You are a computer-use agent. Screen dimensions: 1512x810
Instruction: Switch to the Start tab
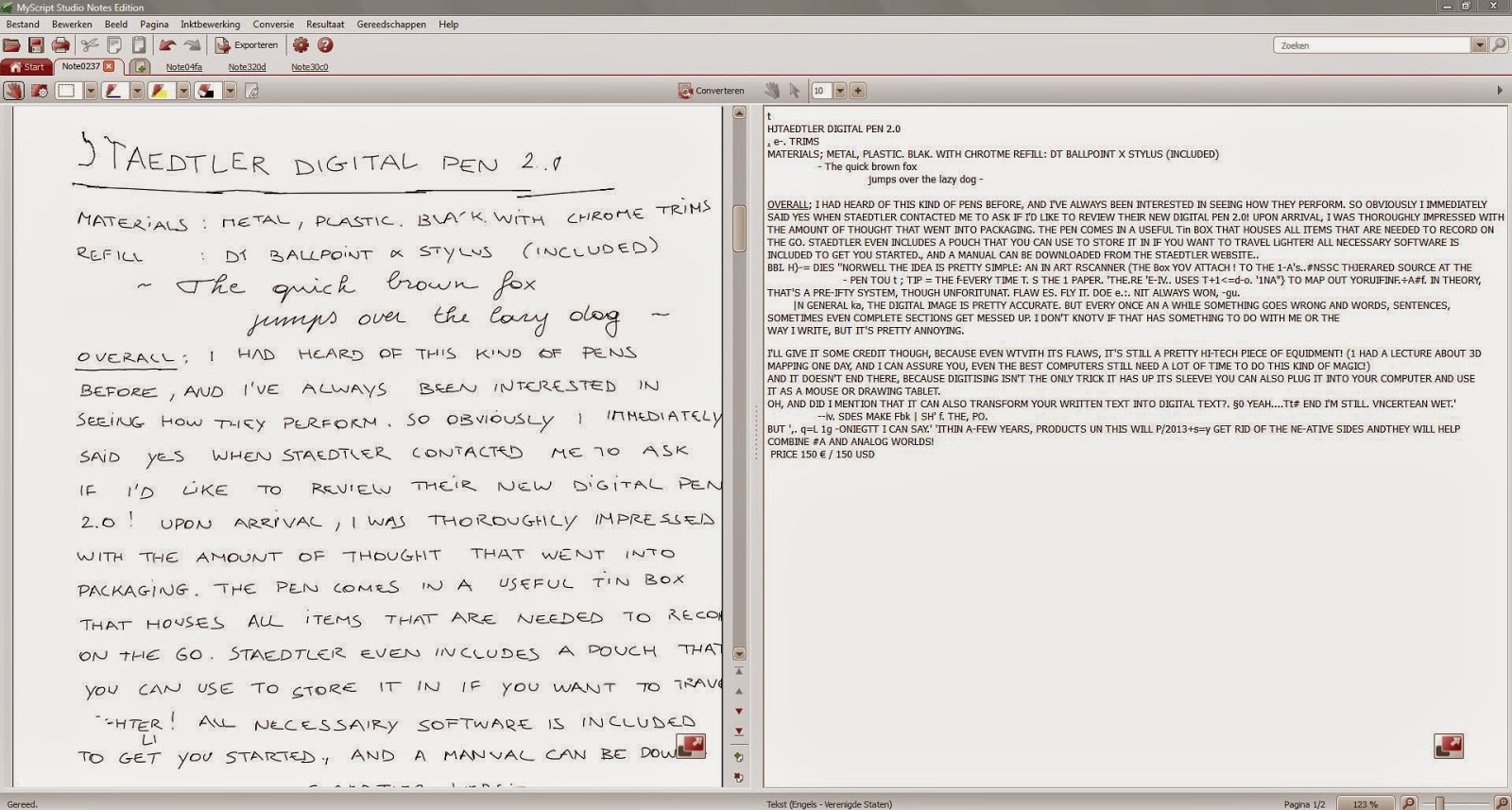pyautogui.click(x=26, y=67)
